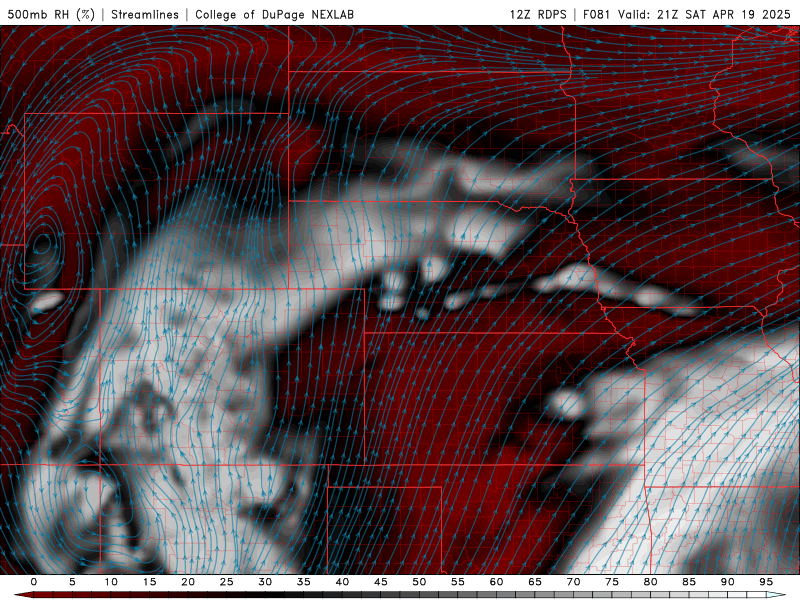Click 'Valid: 21Z SAT APR 19 2025' text
The height and width of the screenshot is (600, 800).
point(704,14)
